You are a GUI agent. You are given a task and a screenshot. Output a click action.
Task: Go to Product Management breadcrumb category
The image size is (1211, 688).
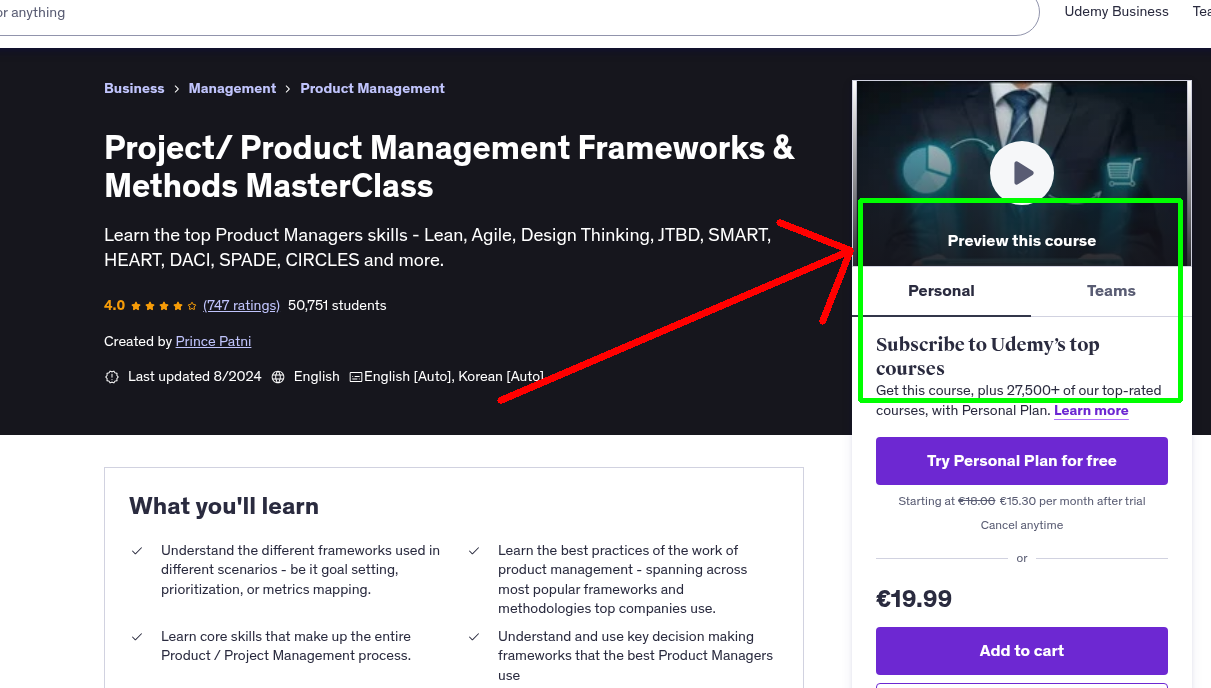coord(372,88)
